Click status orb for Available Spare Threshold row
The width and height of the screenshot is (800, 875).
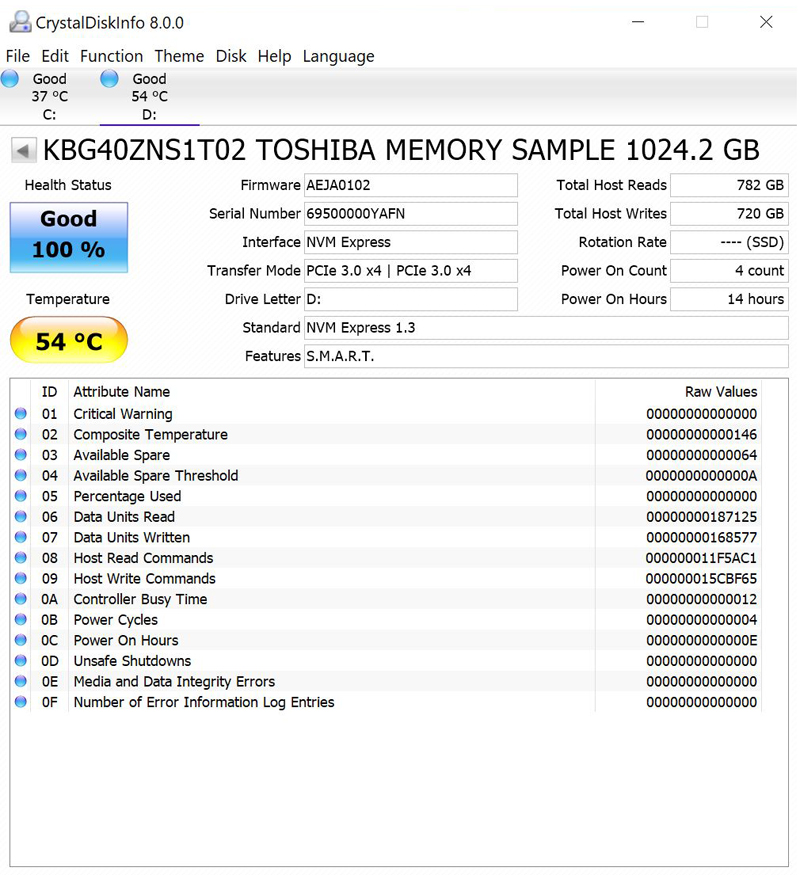[x=21, y=475]
